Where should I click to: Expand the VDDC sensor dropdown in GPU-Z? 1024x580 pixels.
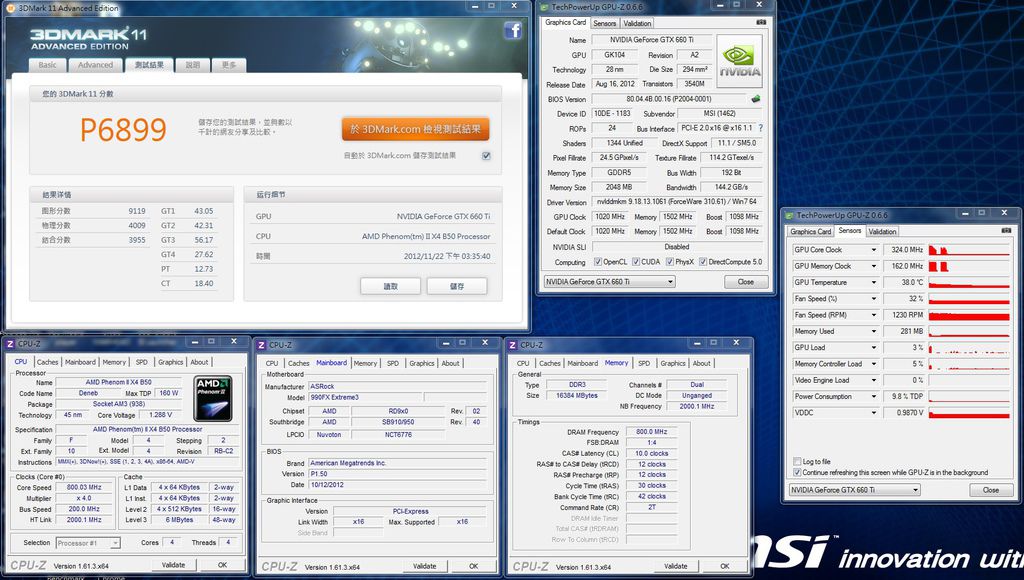point(873,413)
